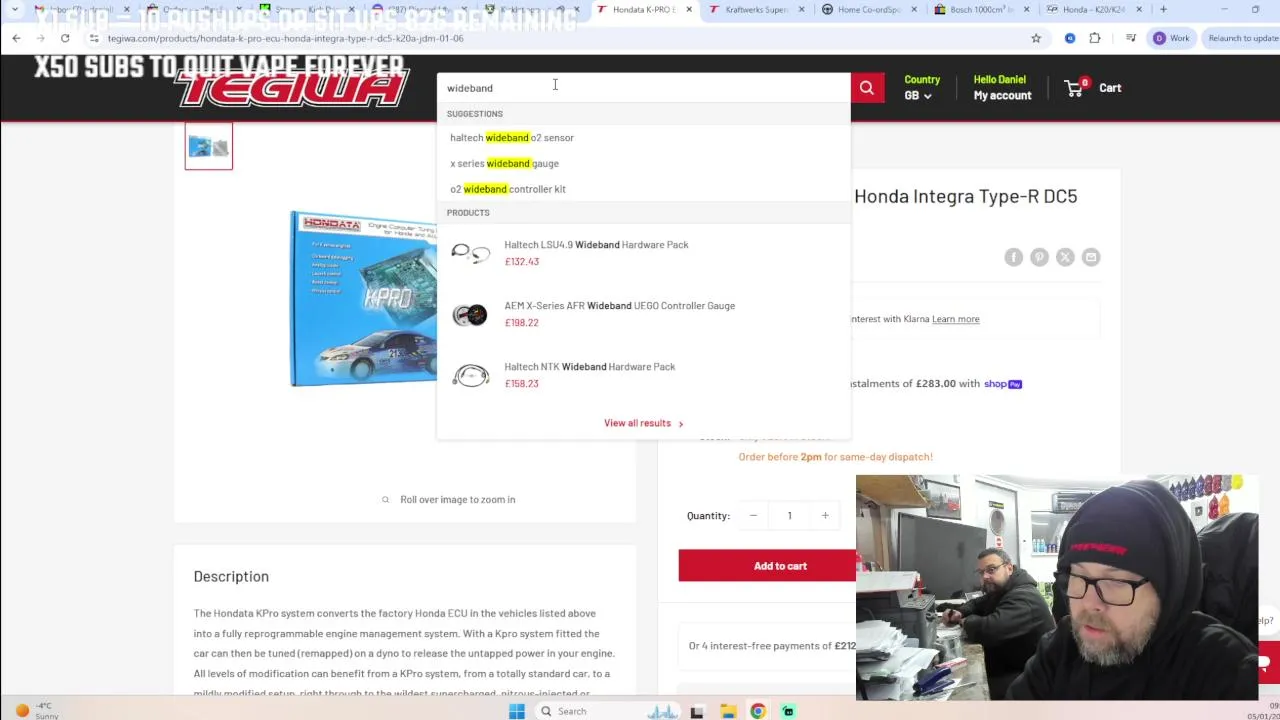Bookmark this page with the star icon
1280x720 pixels.
point(1036,38)
